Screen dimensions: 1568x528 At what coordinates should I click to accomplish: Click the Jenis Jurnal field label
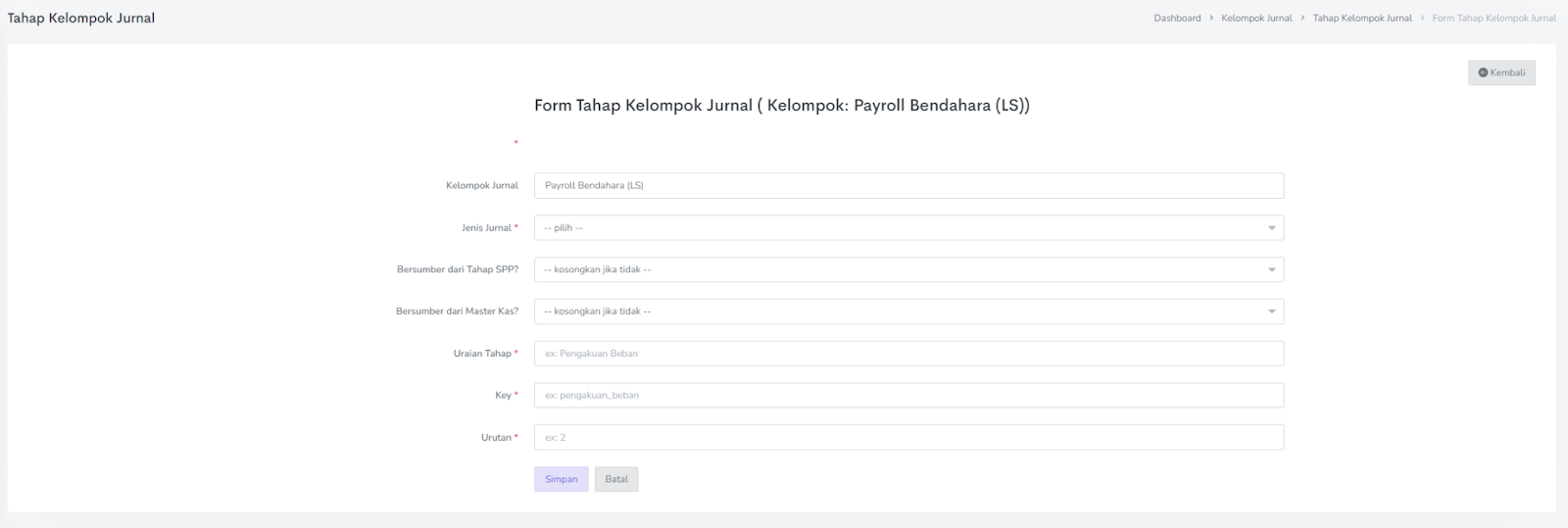pyautogui.click(x=486, y=228)
